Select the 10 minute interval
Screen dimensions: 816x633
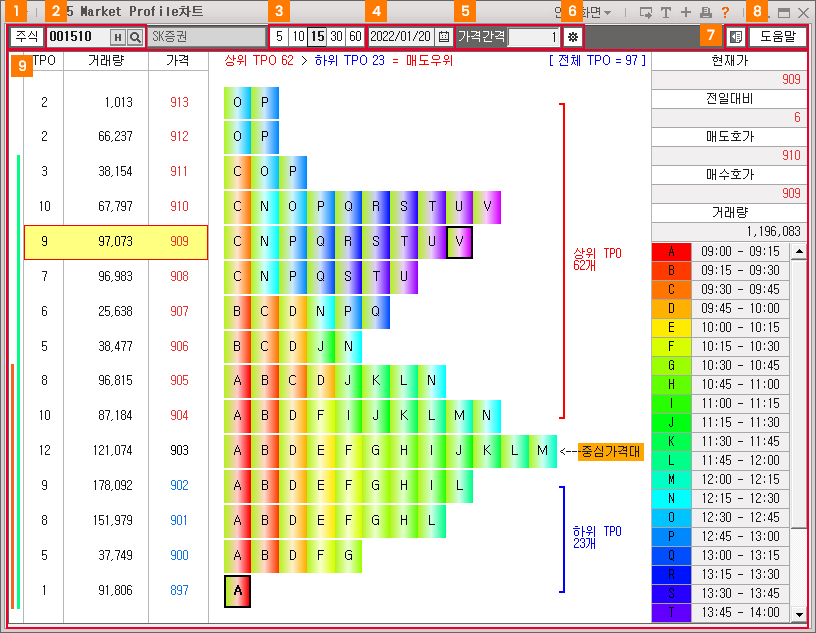[x=298, y=36]
